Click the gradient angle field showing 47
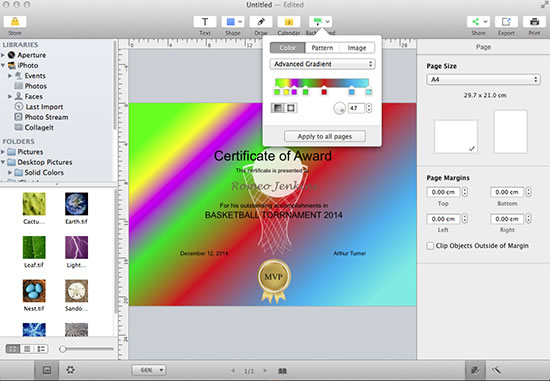 tap(356, 108)
